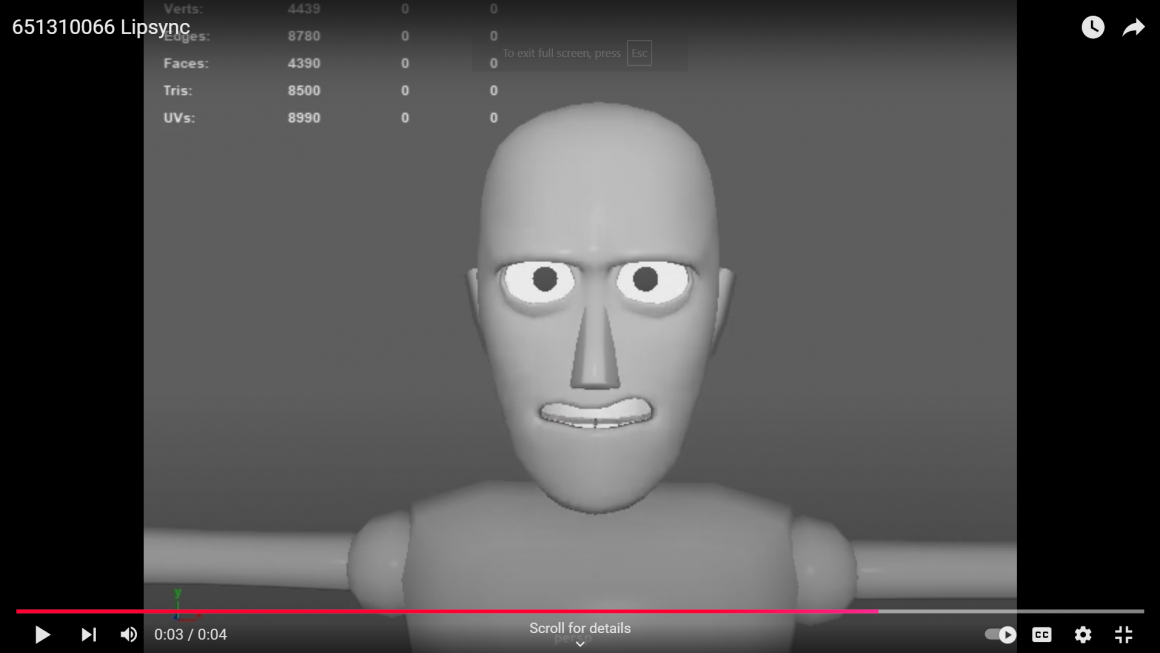Screen dimensions: 1160x653
Task: Seek to the start of the progress bar
Action: pyautogui.click(x=18, y=611)
